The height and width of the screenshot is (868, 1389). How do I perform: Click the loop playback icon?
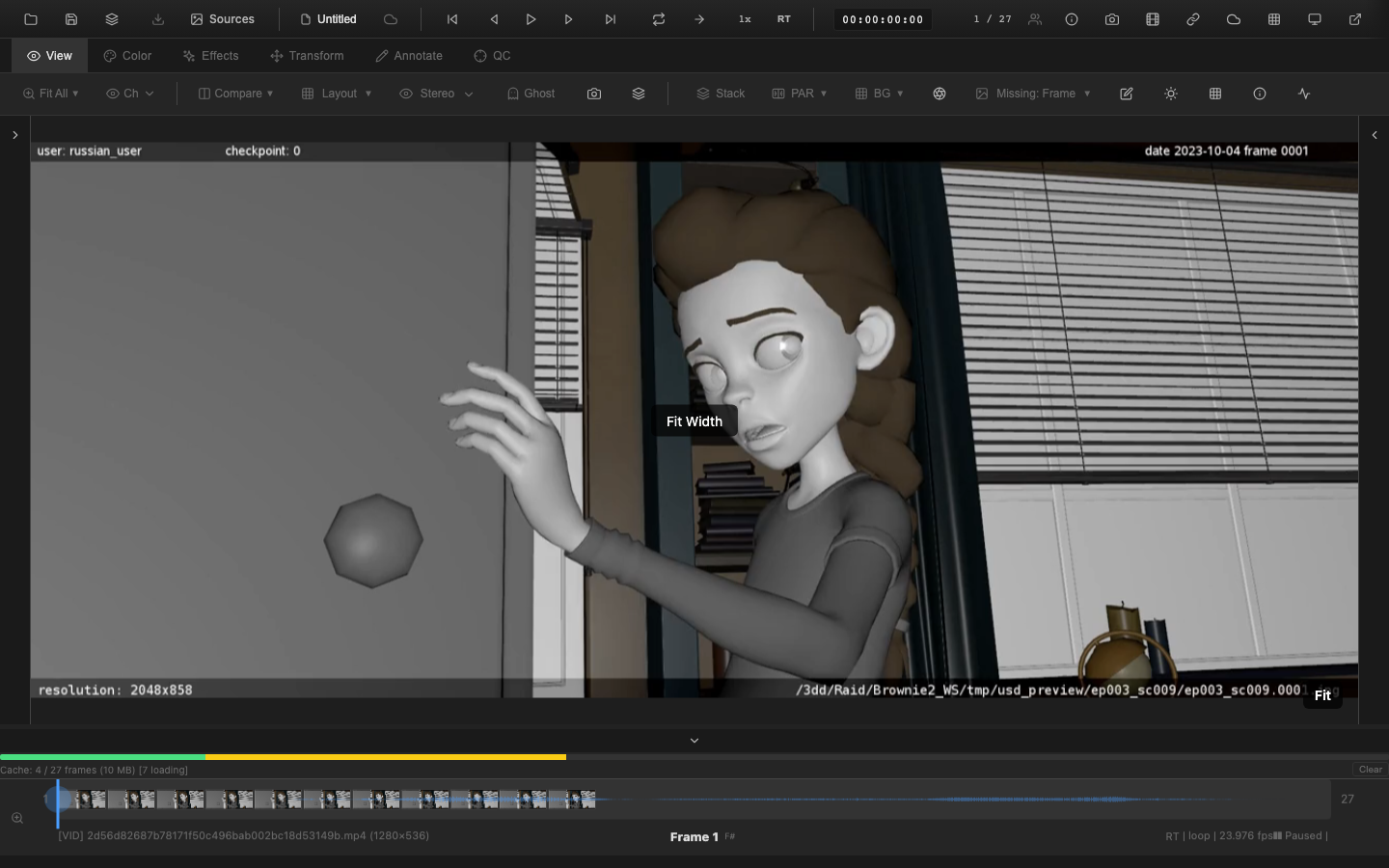[659, 19]
